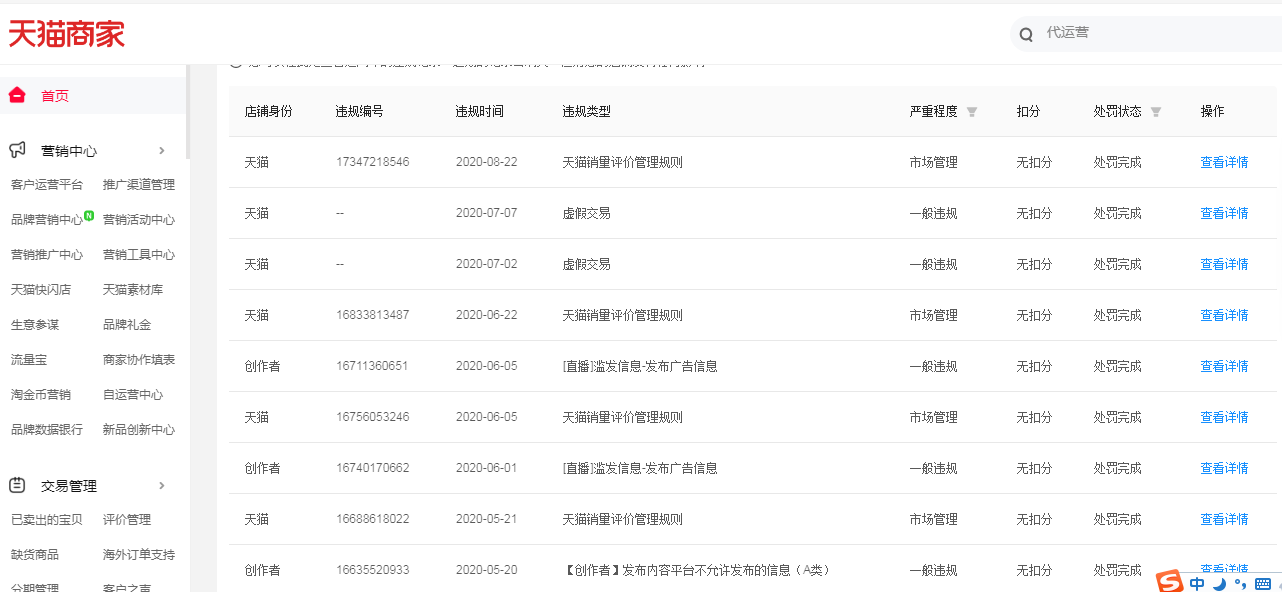Click violation type in the 16711360651 row

click(x=640, y=366)
